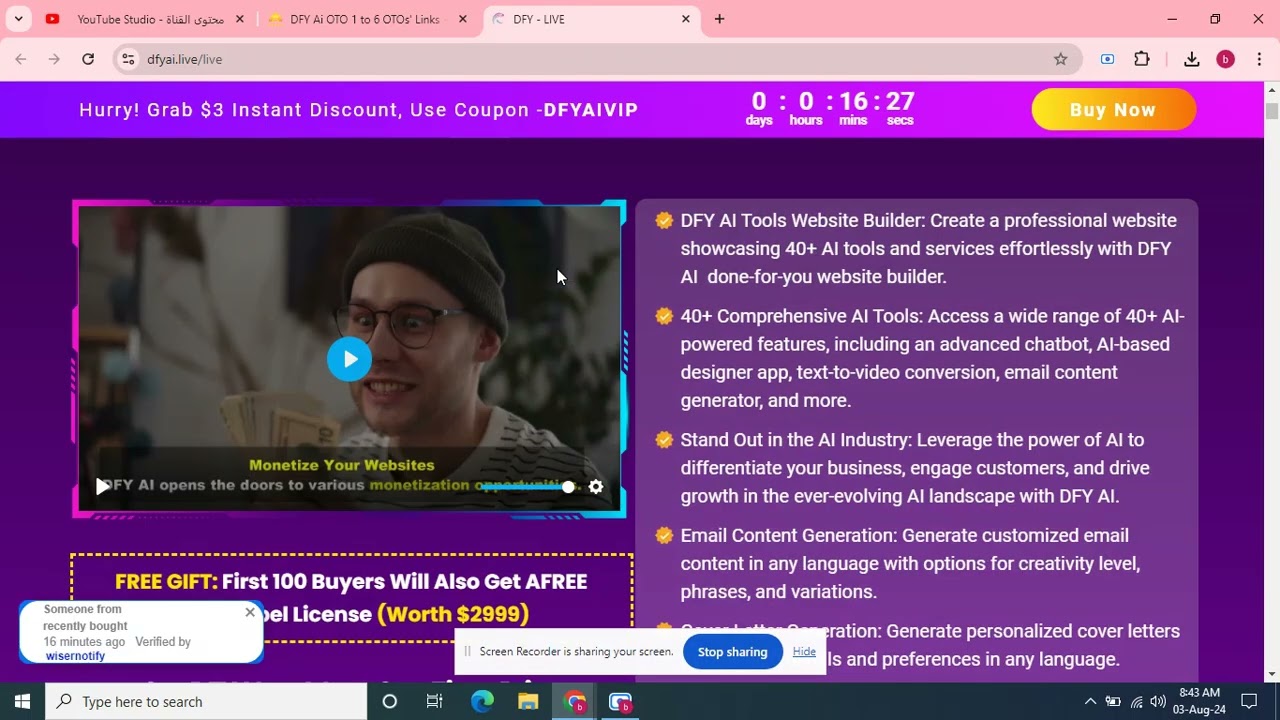Click the DFY AI Tools Website Builder checkmark
The width and height of the screenshot is (1280, 720).
[664, 221]
